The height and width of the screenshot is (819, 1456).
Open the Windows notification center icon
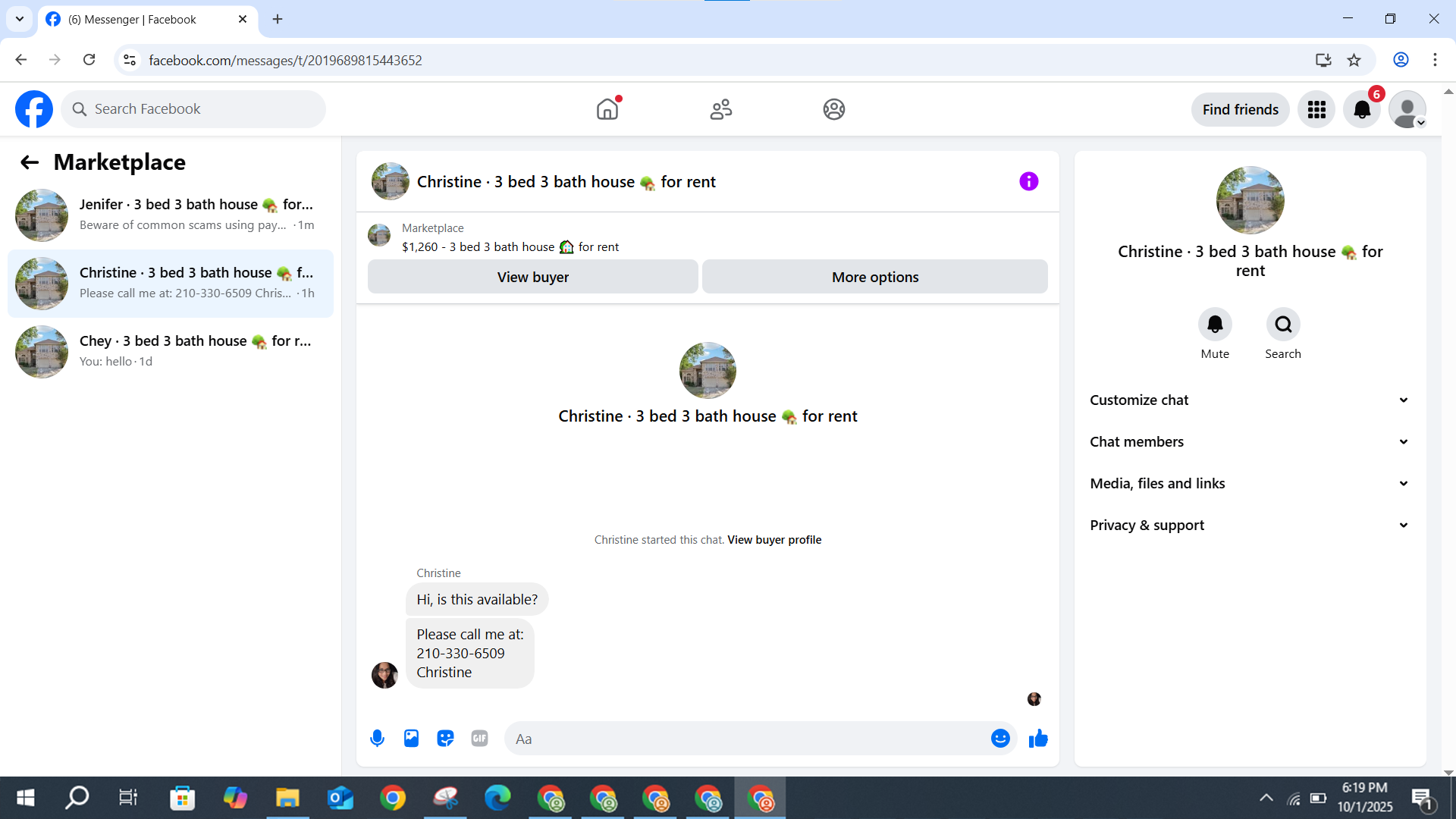click(1422, 799)
